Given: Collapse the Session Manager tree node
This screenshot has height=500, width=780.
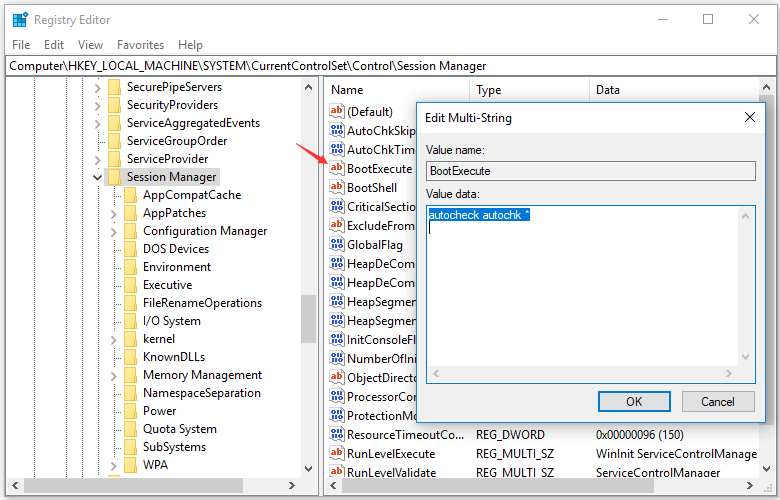Looking at the screenshot, I should 97,177.
